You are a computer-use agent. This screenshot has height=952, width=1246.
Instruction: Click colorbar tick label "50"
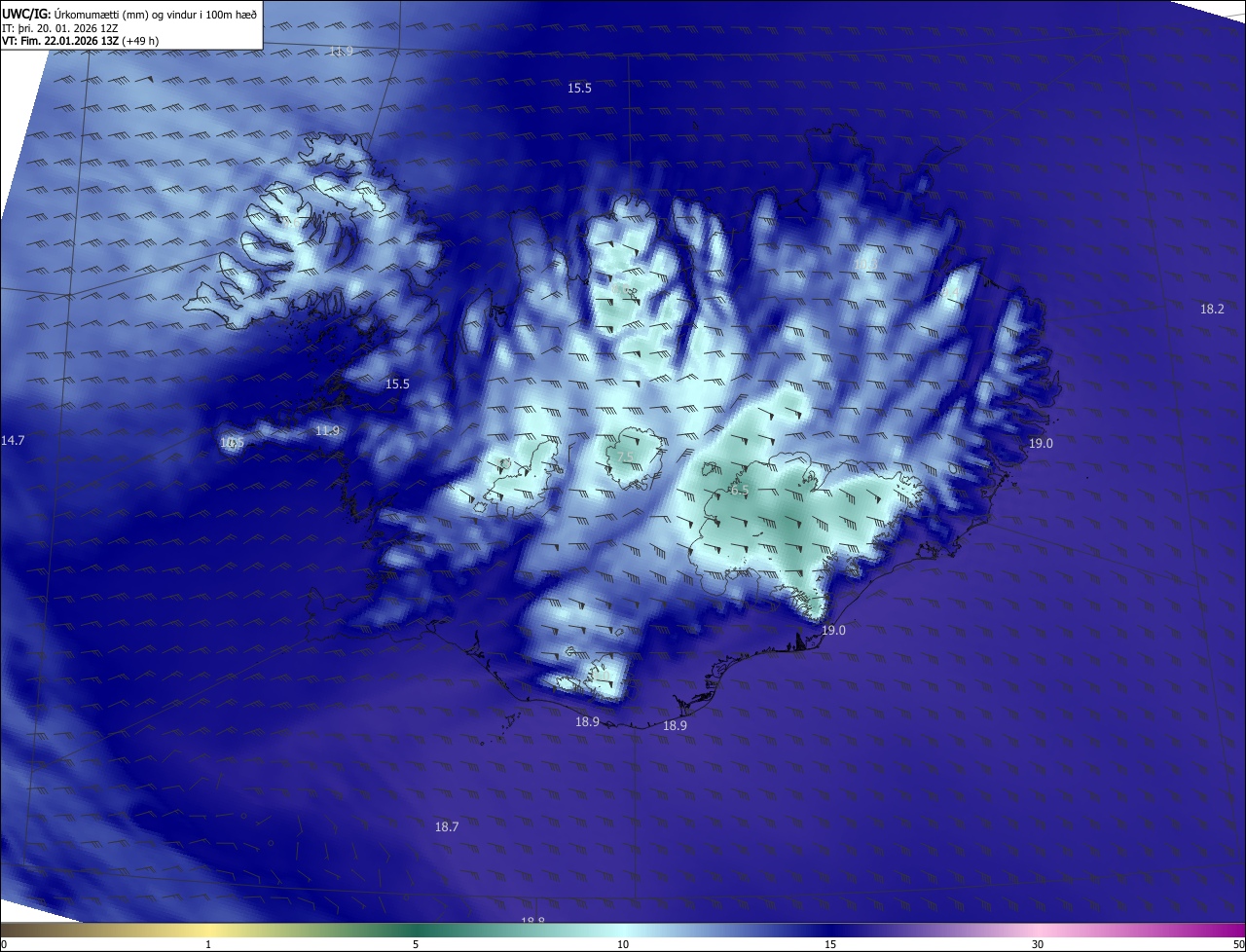[1238, 944]
